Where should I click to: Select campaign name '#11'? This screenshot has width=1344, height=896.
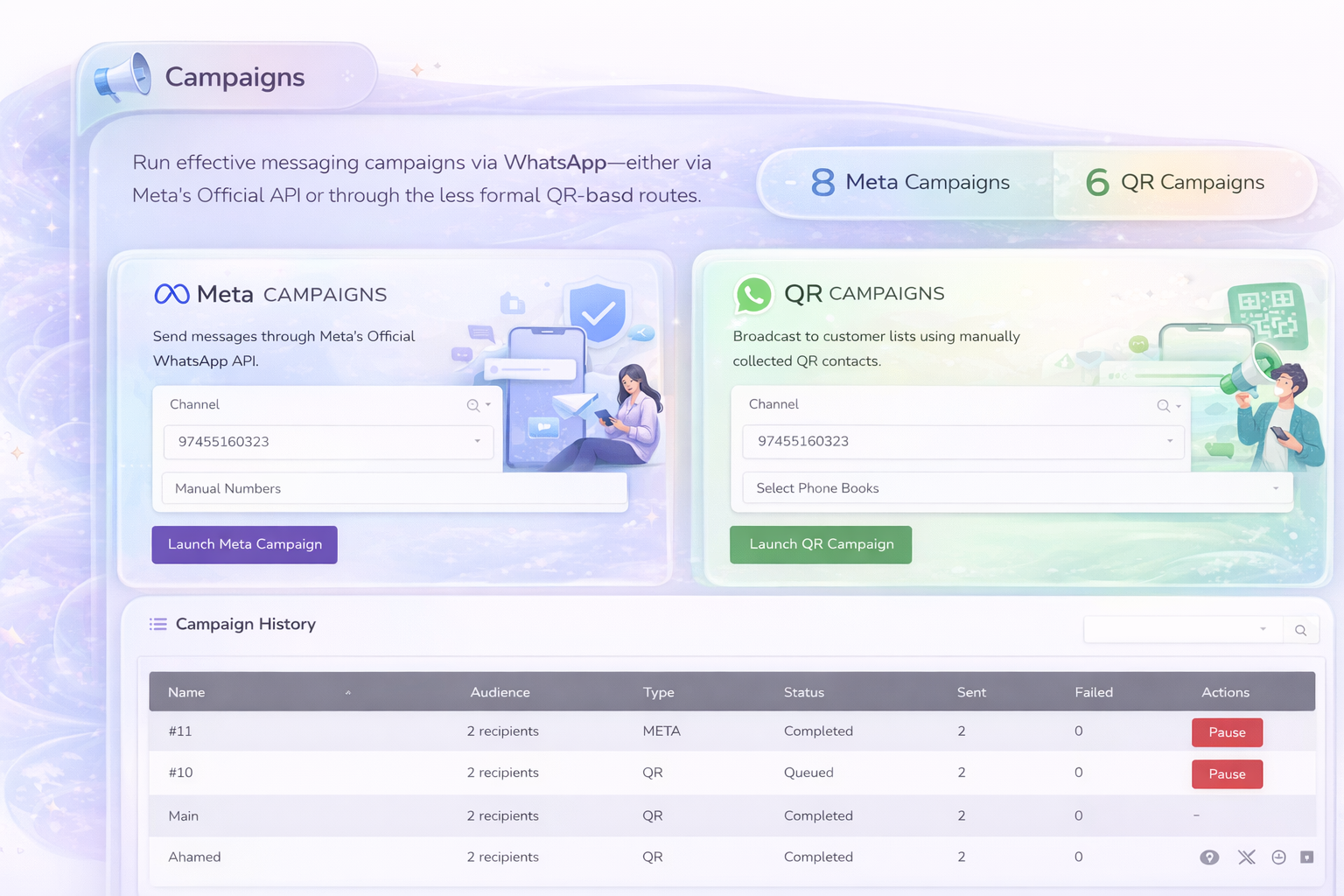coord(180,731)
